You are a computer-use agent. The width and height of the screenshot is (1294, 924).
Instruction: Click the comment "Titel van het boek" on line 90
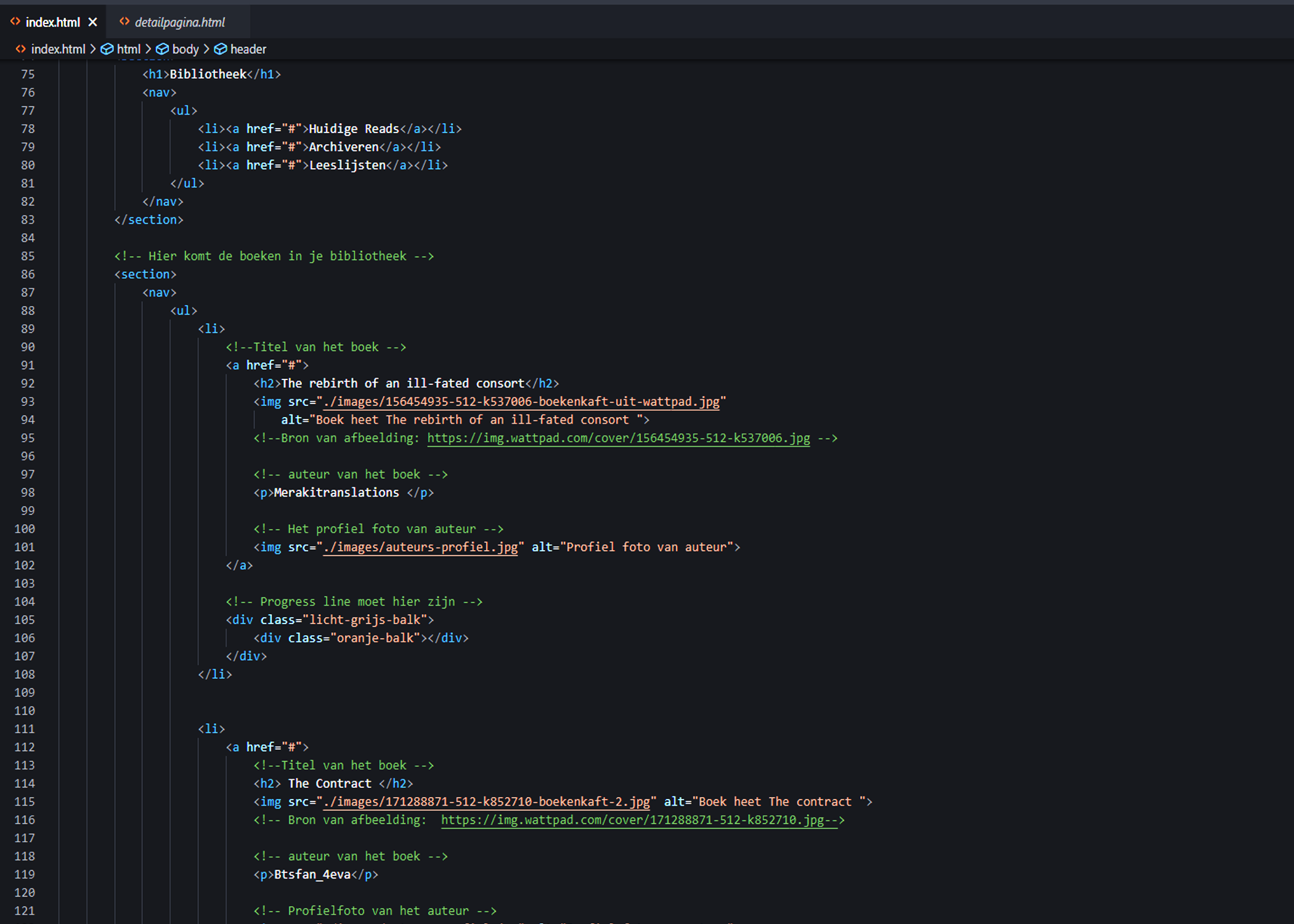pyautogui.click(x=316, y=347)
